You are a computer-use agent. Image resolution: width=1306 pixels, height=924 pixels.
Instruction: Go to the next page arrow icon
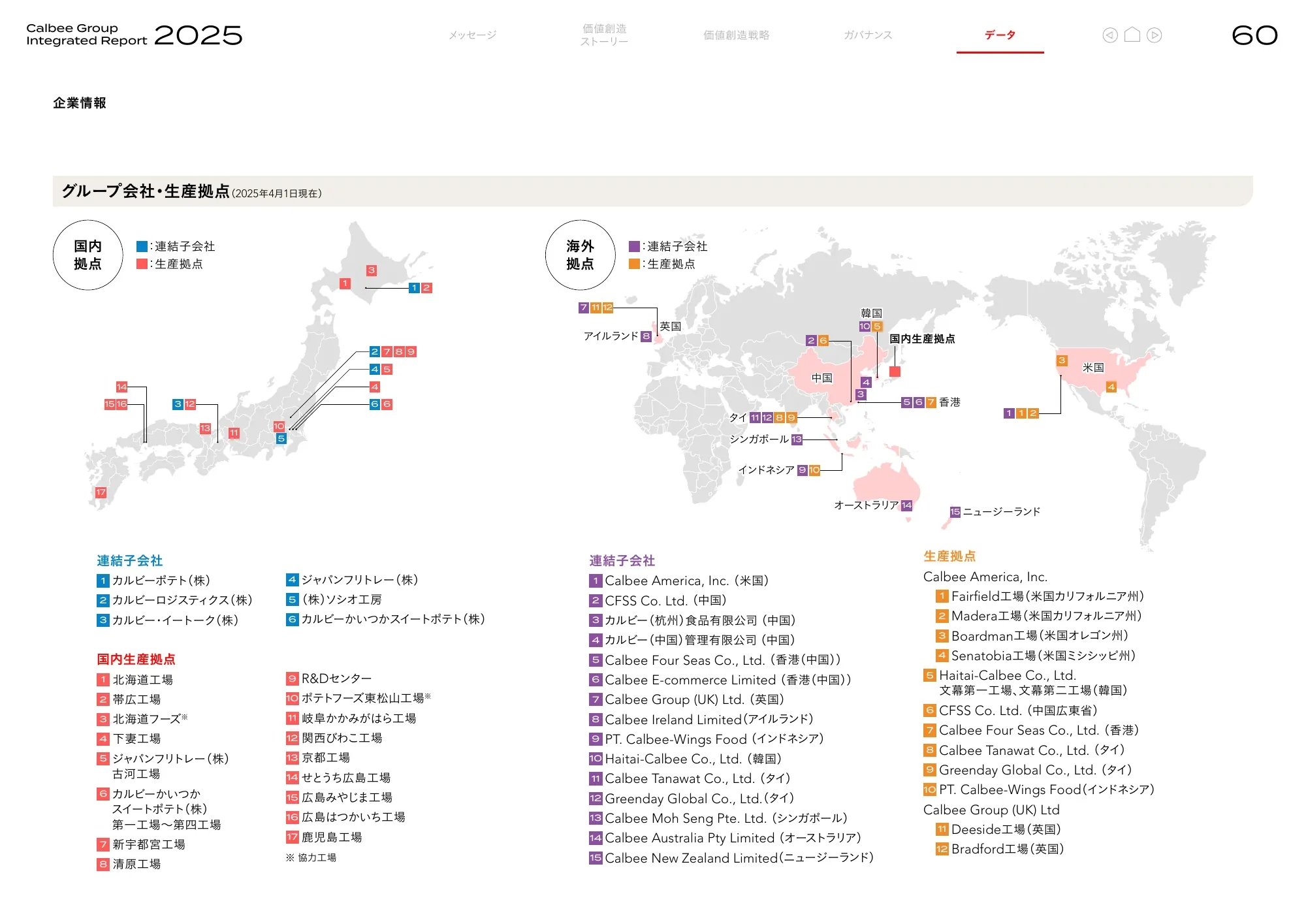click(x=1154, y=35)
